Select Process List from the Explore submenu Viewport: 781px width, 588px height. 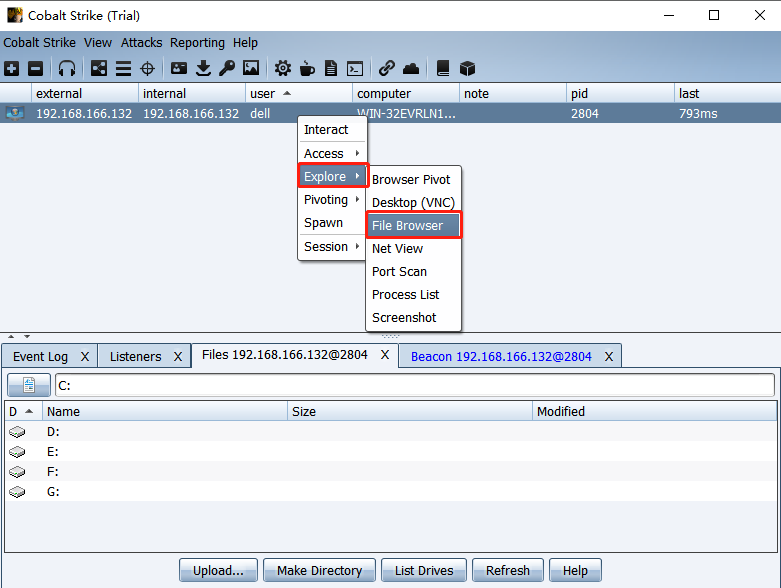(x=405, y=294)
